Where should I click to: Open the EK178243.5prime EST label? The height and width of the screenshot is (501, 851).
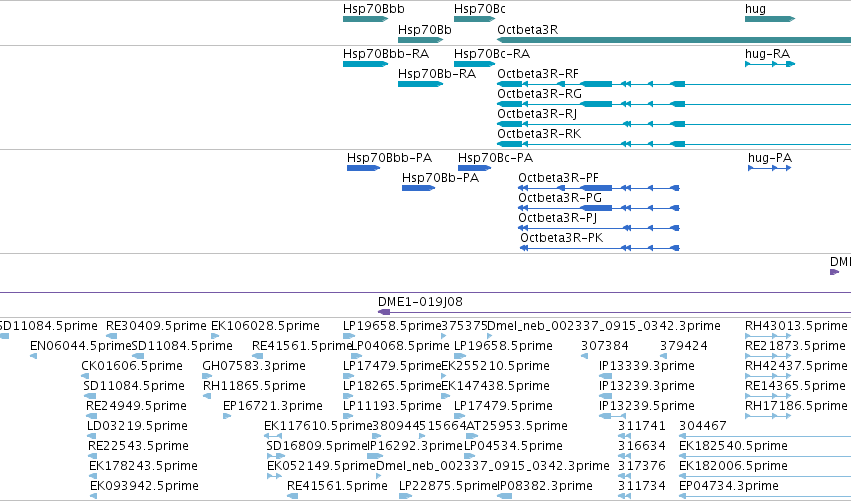[143, 466]
